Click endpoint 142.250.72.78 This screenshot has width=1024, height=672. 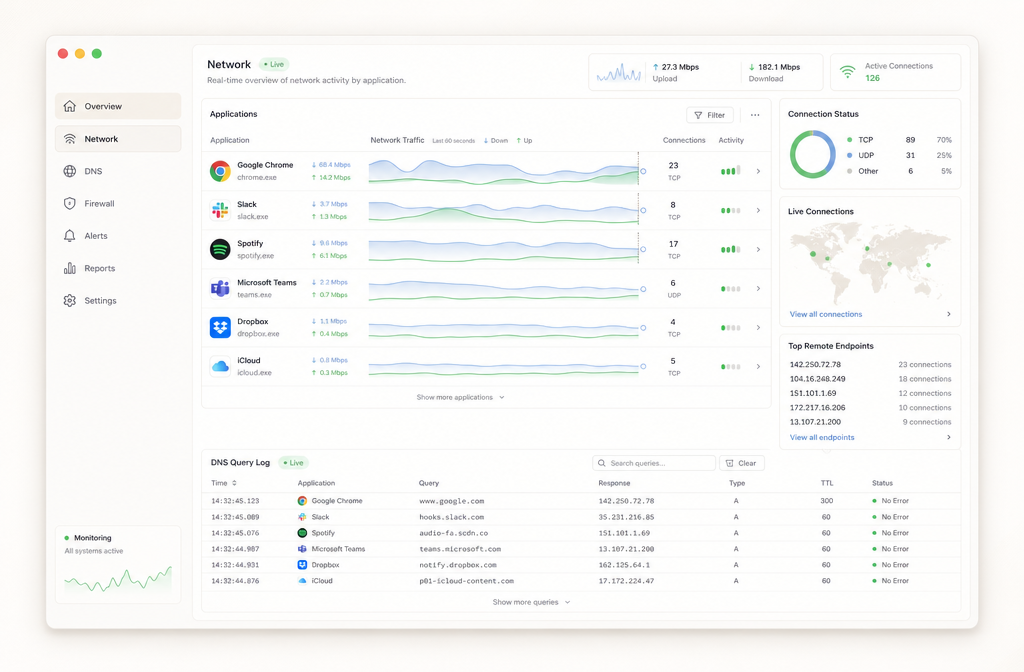click(815, 364)
